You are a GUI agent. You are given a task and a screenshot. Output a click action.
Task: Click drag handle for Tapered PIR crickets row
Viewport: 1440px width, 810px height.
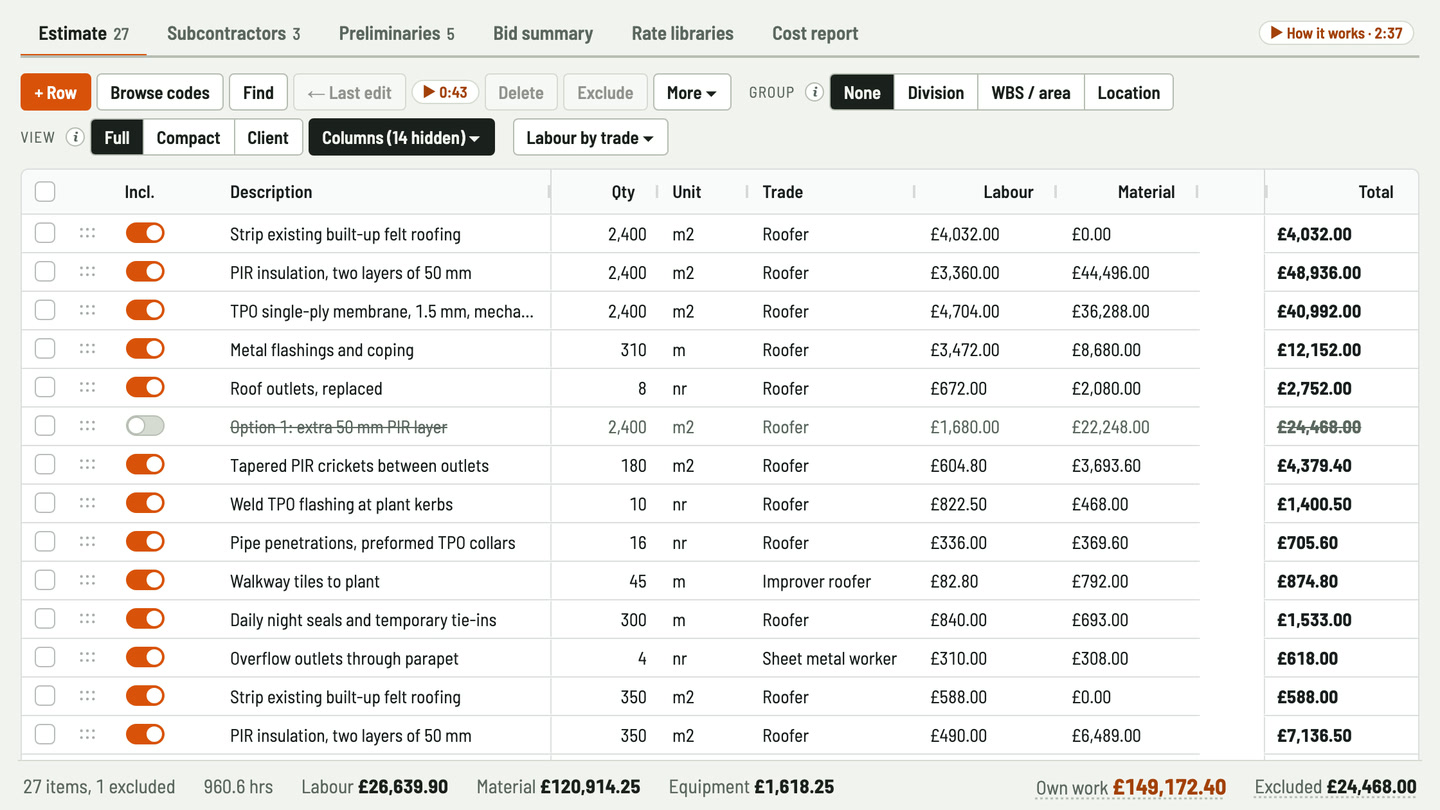88,465
